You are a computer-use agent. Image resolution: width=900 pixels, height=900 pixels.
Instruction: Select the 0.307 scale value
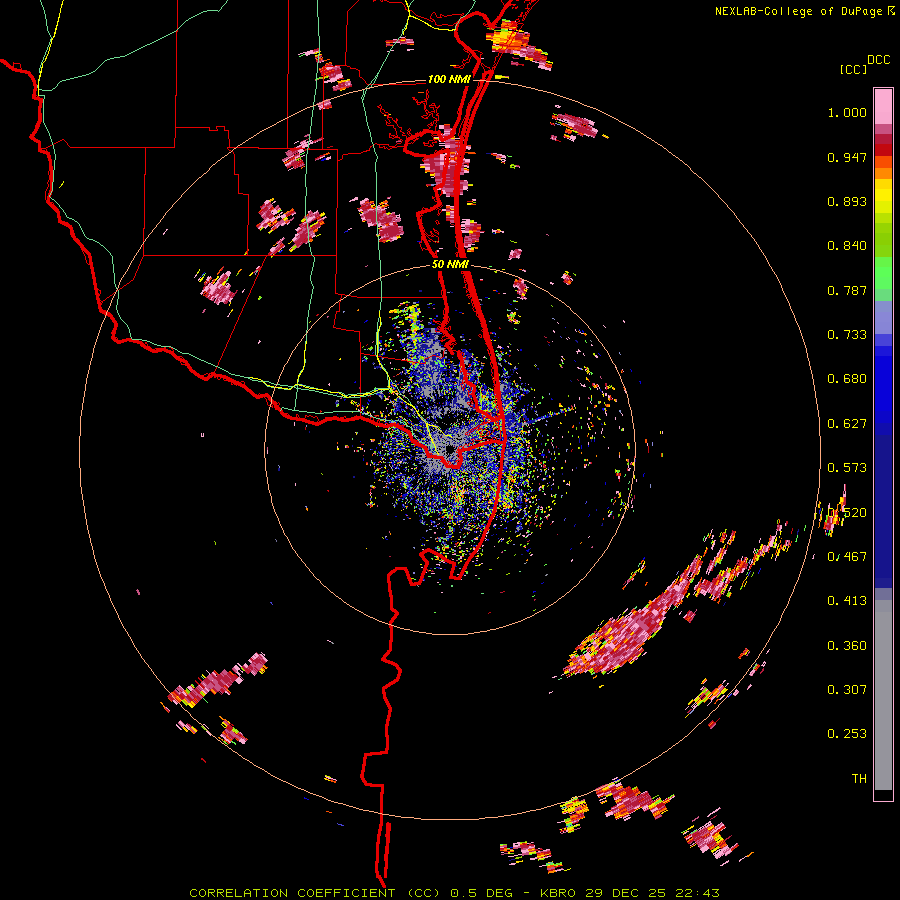(x=847, y=690)
